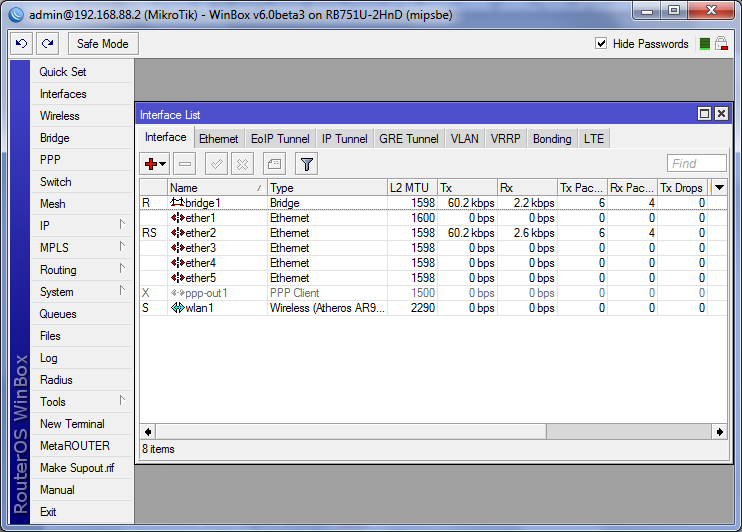742x532 pixels.
Task: Switch to the GRE Tunnel tab
Action: point(409,139)
